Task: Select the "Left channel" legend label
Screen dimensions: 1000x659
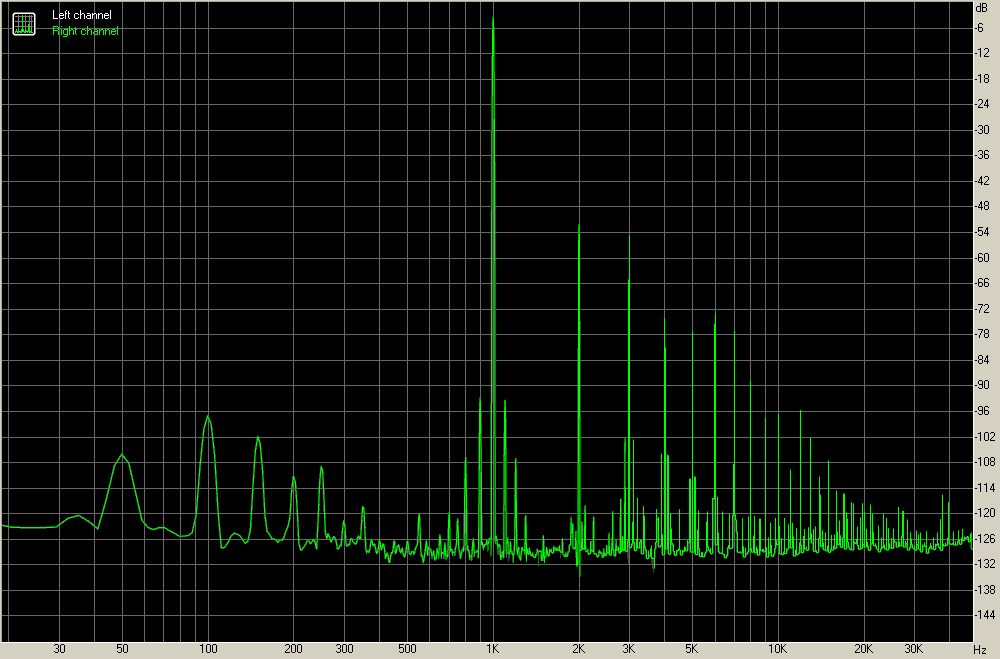Action: click(x=82, y=15)
